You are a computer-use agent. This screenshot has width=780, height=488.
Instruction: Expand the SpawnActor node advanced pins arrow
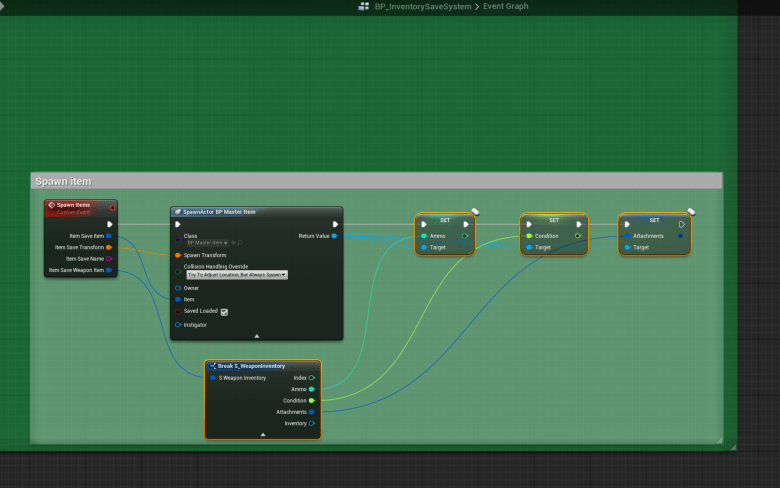coord(256,336)
